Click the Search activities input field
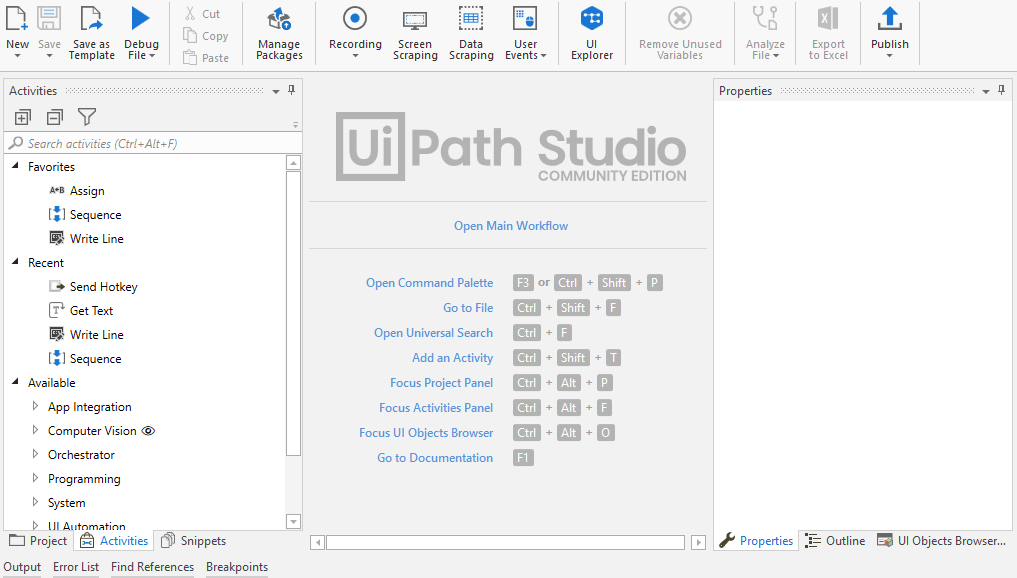 click(153, 143)
